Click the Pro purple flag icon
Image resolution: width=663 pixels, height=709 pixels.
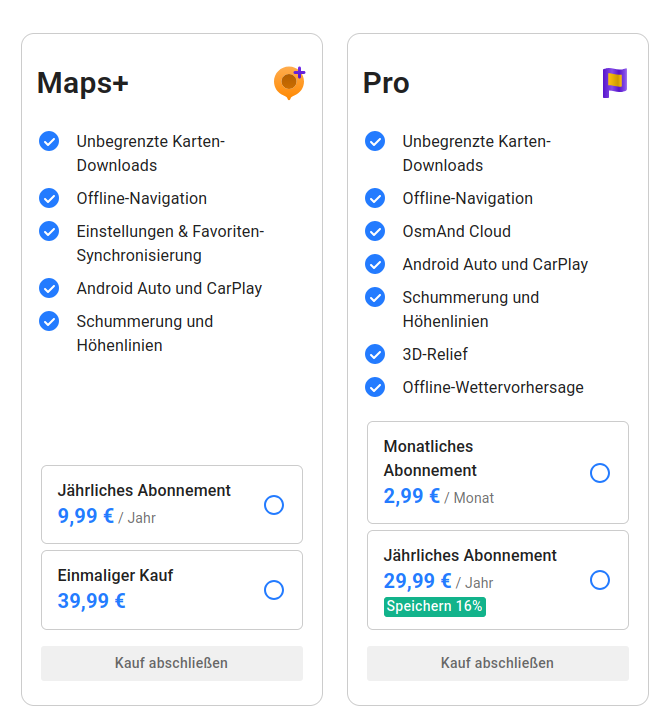coord(614,83)
